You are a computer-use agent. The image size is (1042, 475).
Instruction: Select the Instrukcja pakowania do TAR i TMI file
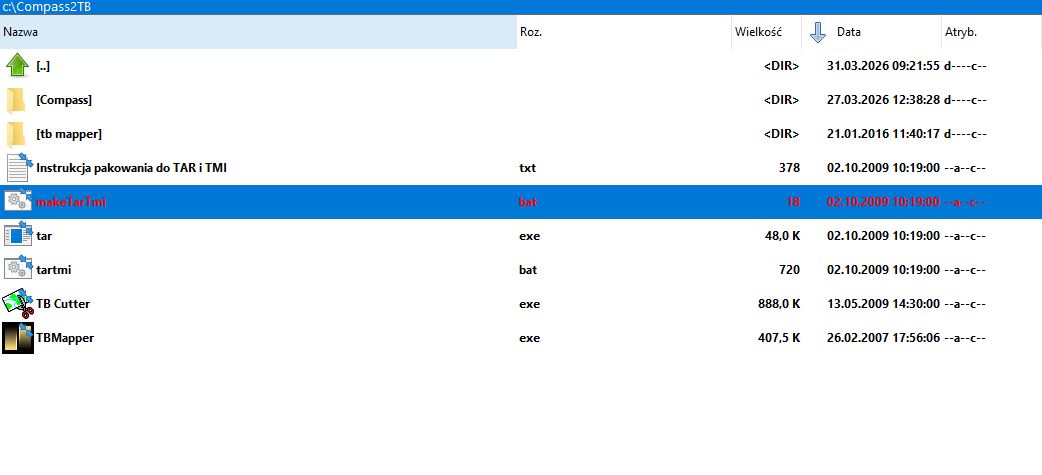[x=131, y=168]
